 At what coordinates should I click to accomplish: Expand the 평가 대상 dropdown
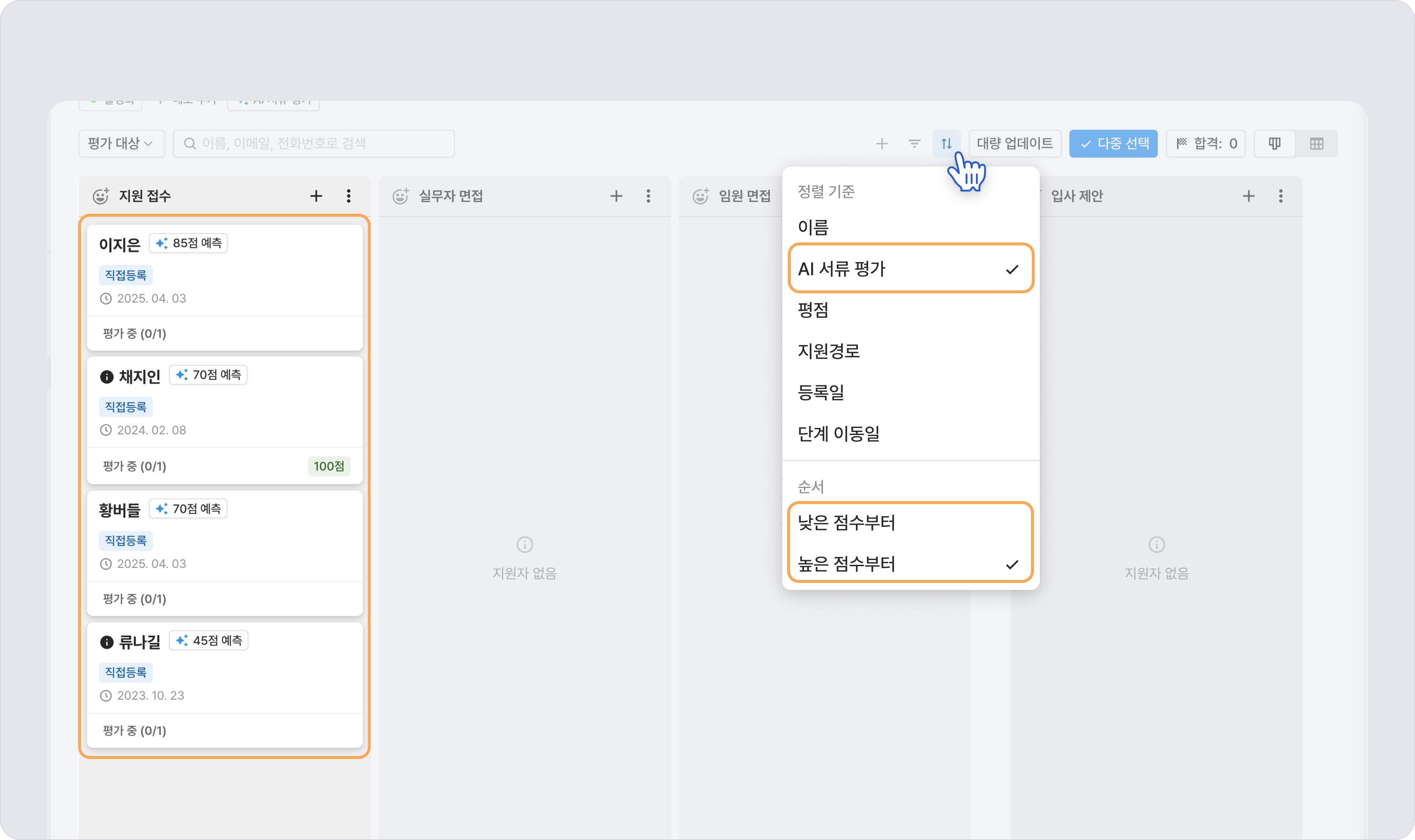click(x=121, y=144)
